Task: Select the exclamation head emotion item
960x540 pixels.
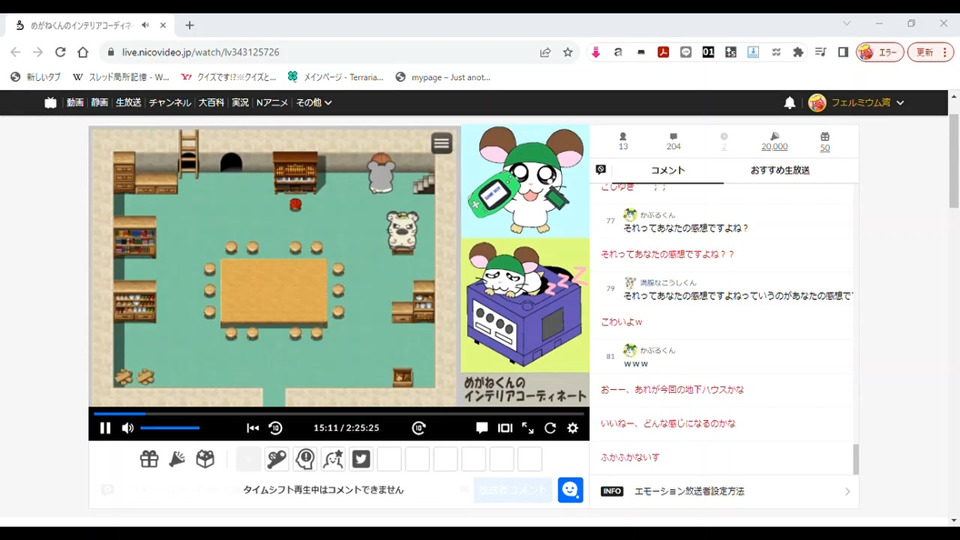Action: [x=305, y=459]
